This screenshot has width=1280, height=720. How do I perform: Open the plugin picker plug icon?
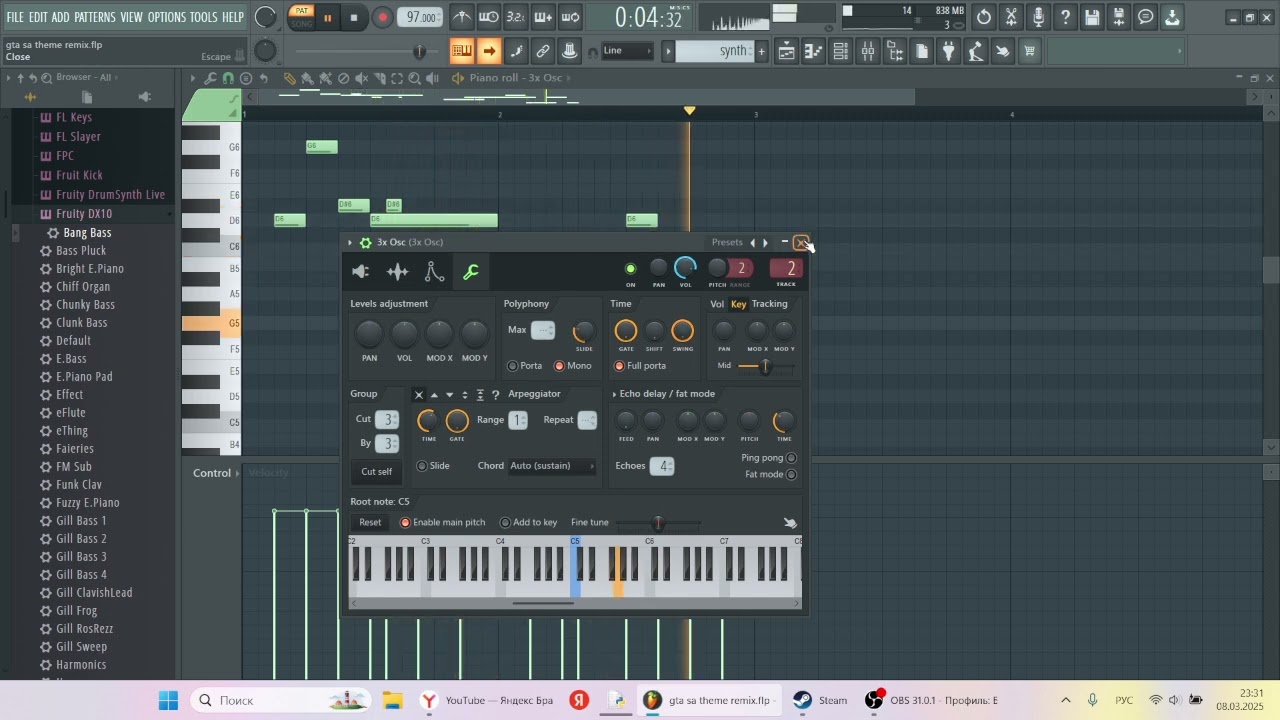point(949,51)
